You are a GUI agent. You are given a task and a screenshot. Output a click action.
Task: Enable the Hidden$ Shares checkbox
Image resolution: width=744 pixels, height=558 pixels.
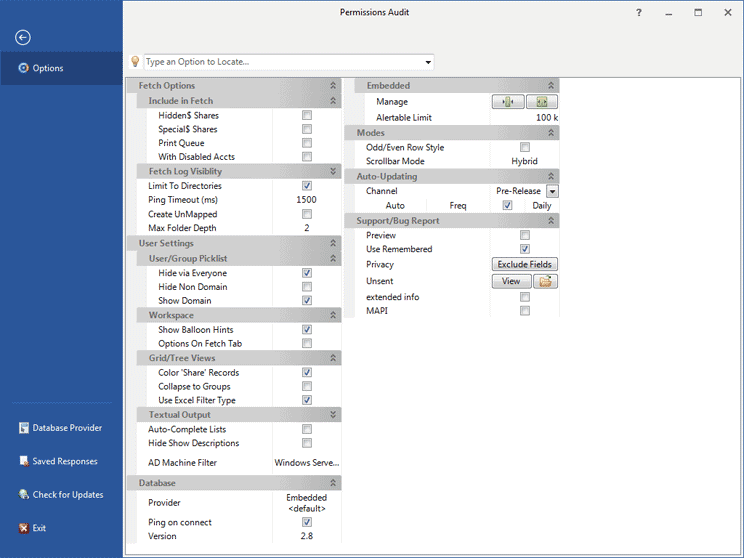click(x=307, y=115)
